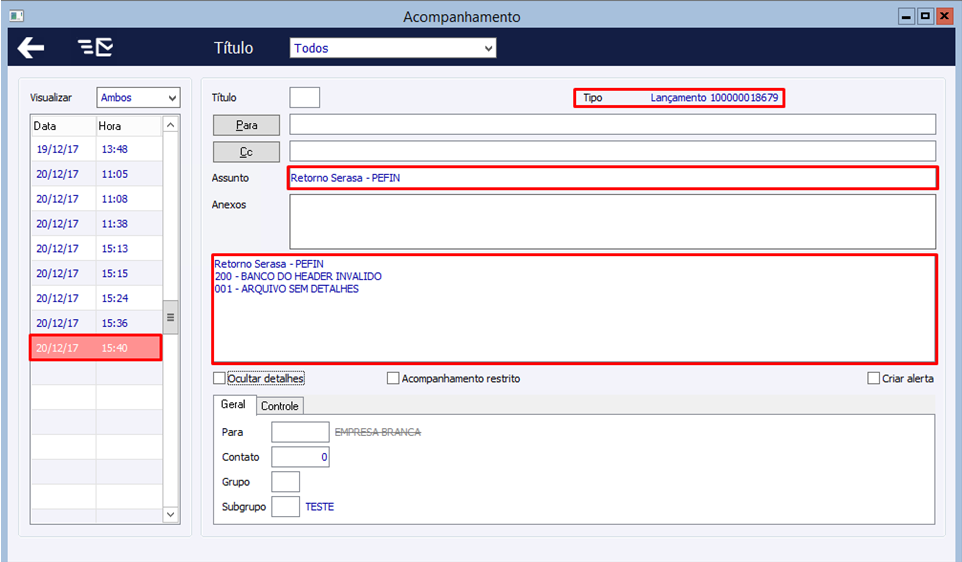Click the EMPRESA BRANCA label

coord(378,432)
